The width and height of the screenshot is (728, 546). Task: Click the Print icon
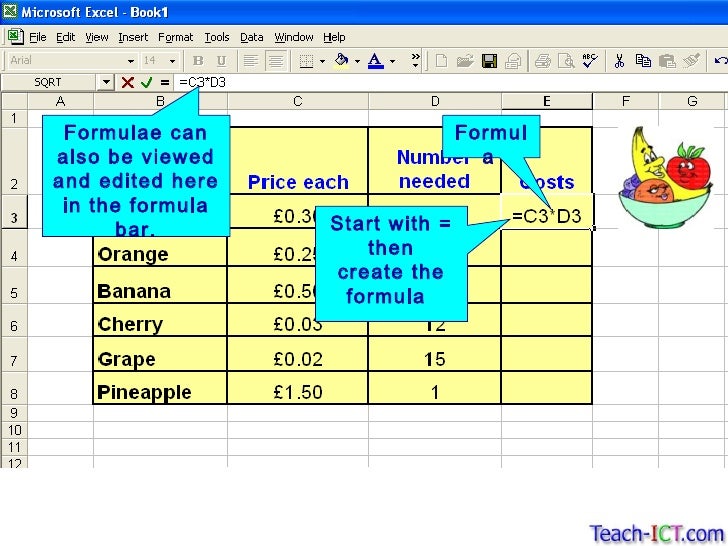pyautogui.click(x=542, y=61)
